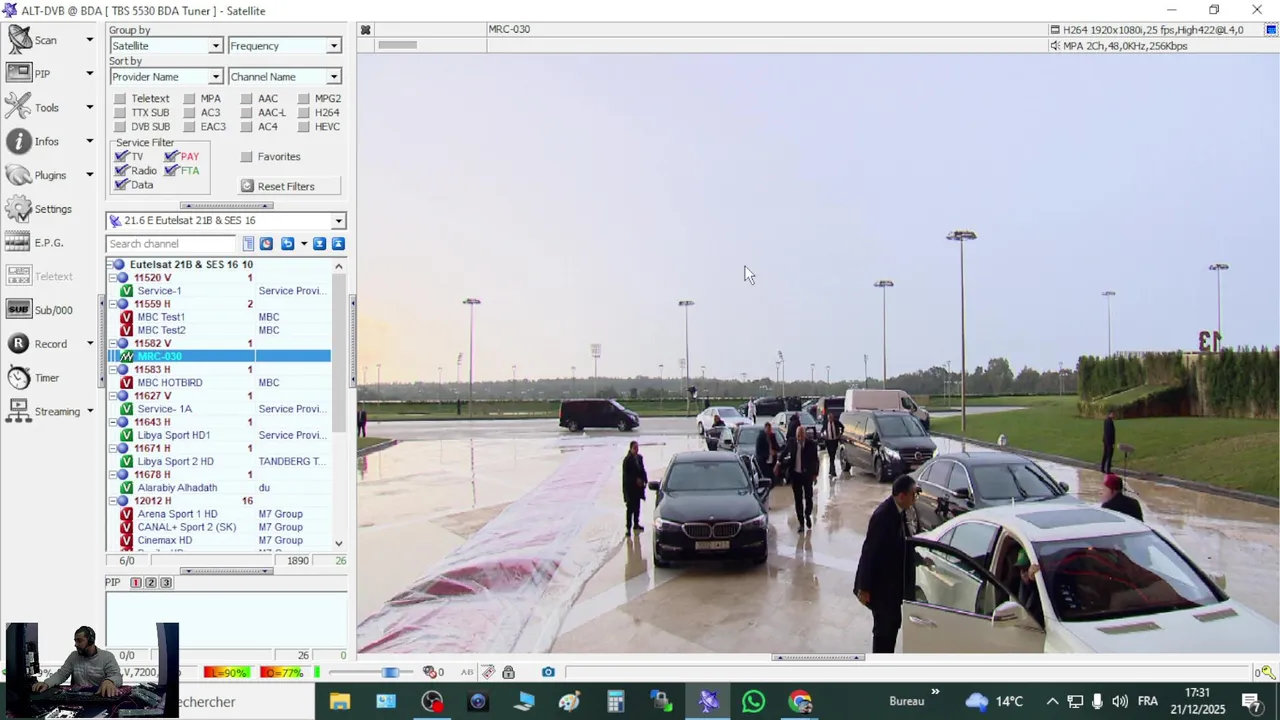The width and height of the screenshot is (1280, 720).
Task: Enable the HEVC filter checkbox
Action: click(303, 127)
